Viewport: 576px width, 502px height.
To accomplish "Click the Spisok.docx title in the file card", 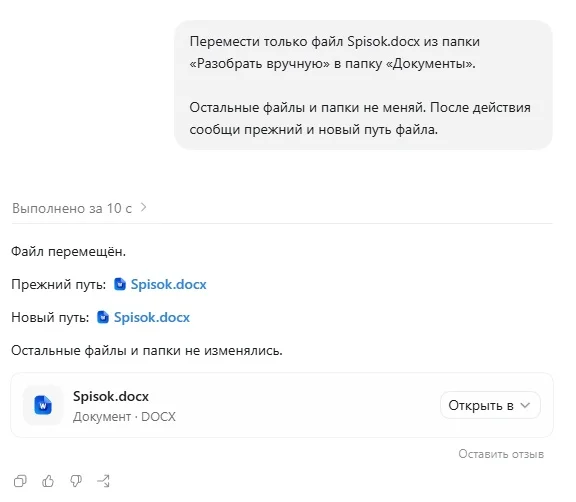I will coord(111,396).
